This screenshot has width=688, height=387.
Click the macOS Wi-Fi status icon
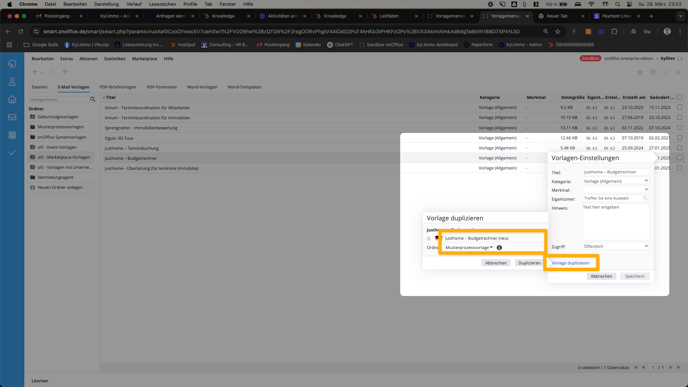point(591,4)
